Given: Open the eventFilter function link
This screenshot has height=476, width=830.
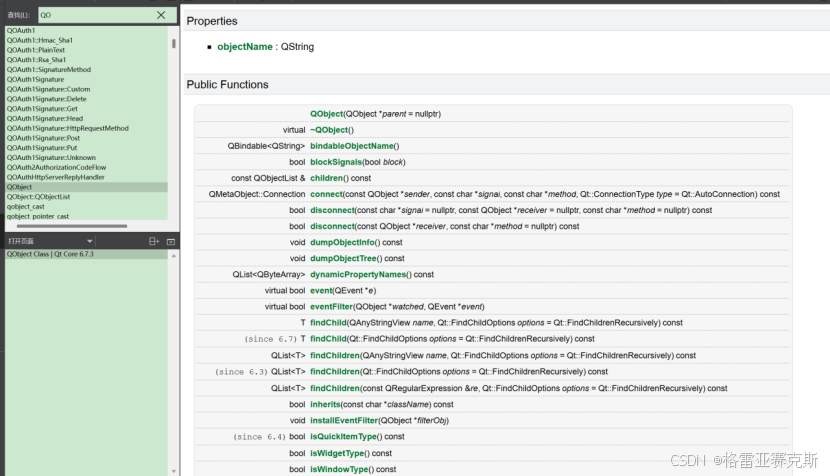Looking at the screenshot, I should tap(331, 307).
